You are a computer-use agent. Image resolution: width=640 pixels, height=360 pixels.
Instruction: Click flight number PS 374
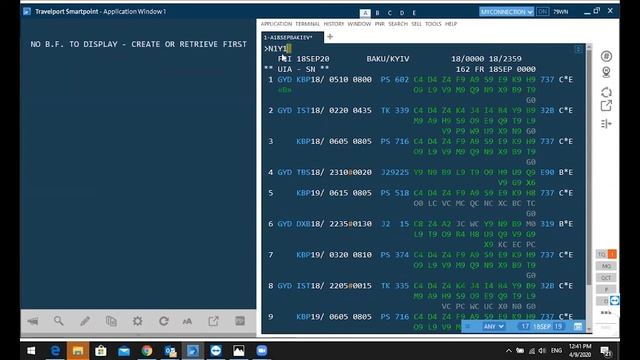pos(395,255)
